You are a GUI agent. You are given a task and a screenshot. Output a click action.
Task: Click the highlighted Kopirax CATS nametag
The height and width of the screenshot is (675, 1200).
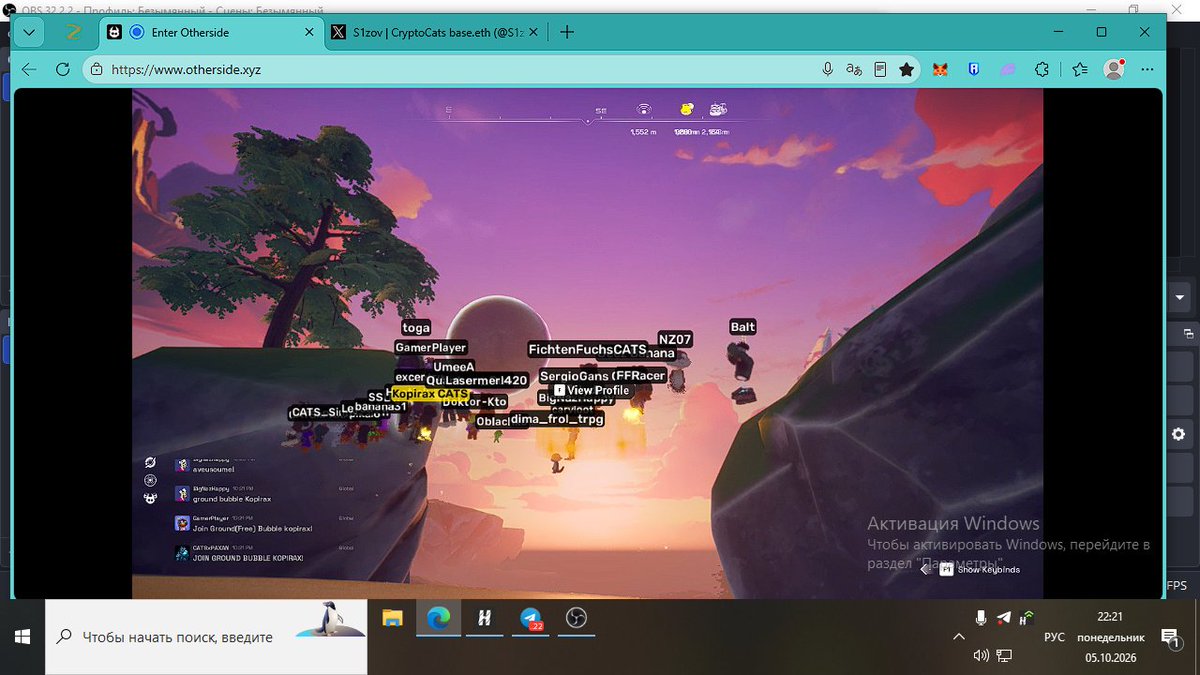430,394
